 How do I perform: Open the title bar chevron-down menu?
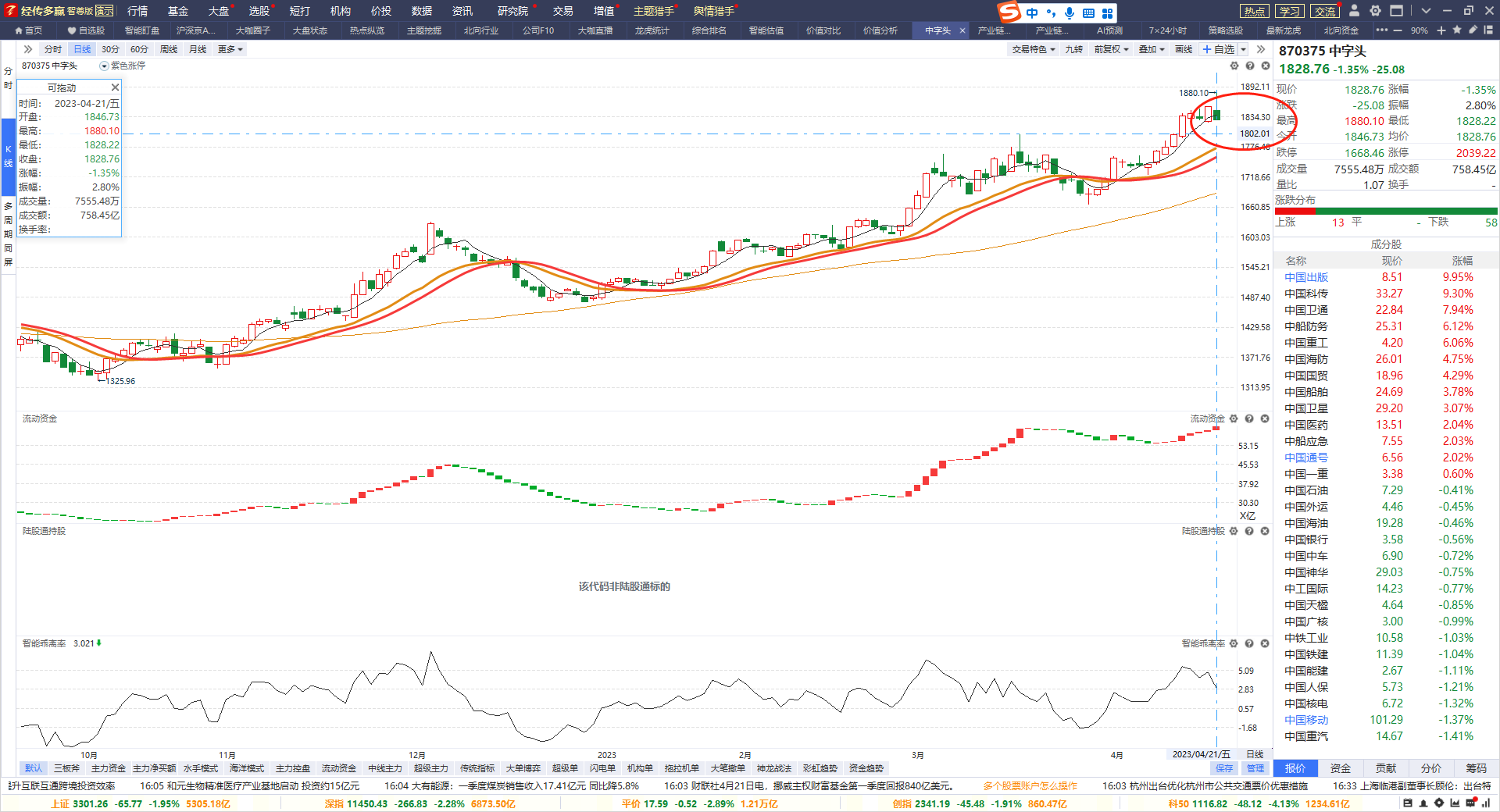click(x=1426, y=11)
